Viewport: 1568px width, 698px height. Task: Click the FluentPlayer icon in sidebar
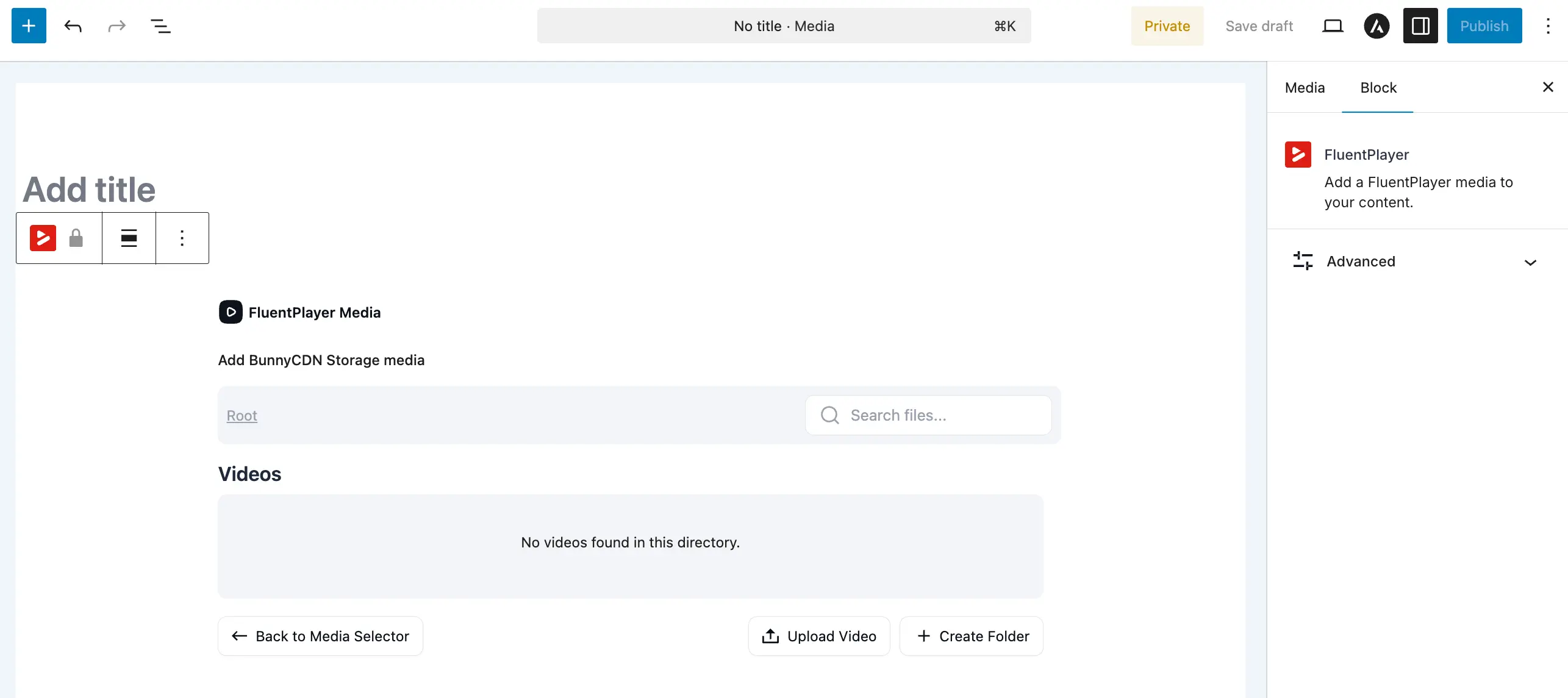point(1298,154)
